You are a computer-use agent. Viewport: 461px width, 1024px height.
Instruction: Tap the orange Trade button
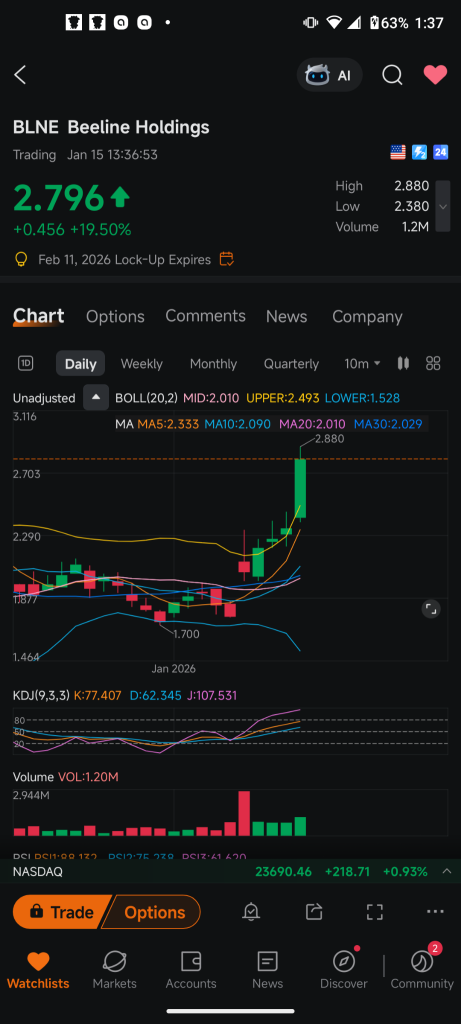pos(60,912)
